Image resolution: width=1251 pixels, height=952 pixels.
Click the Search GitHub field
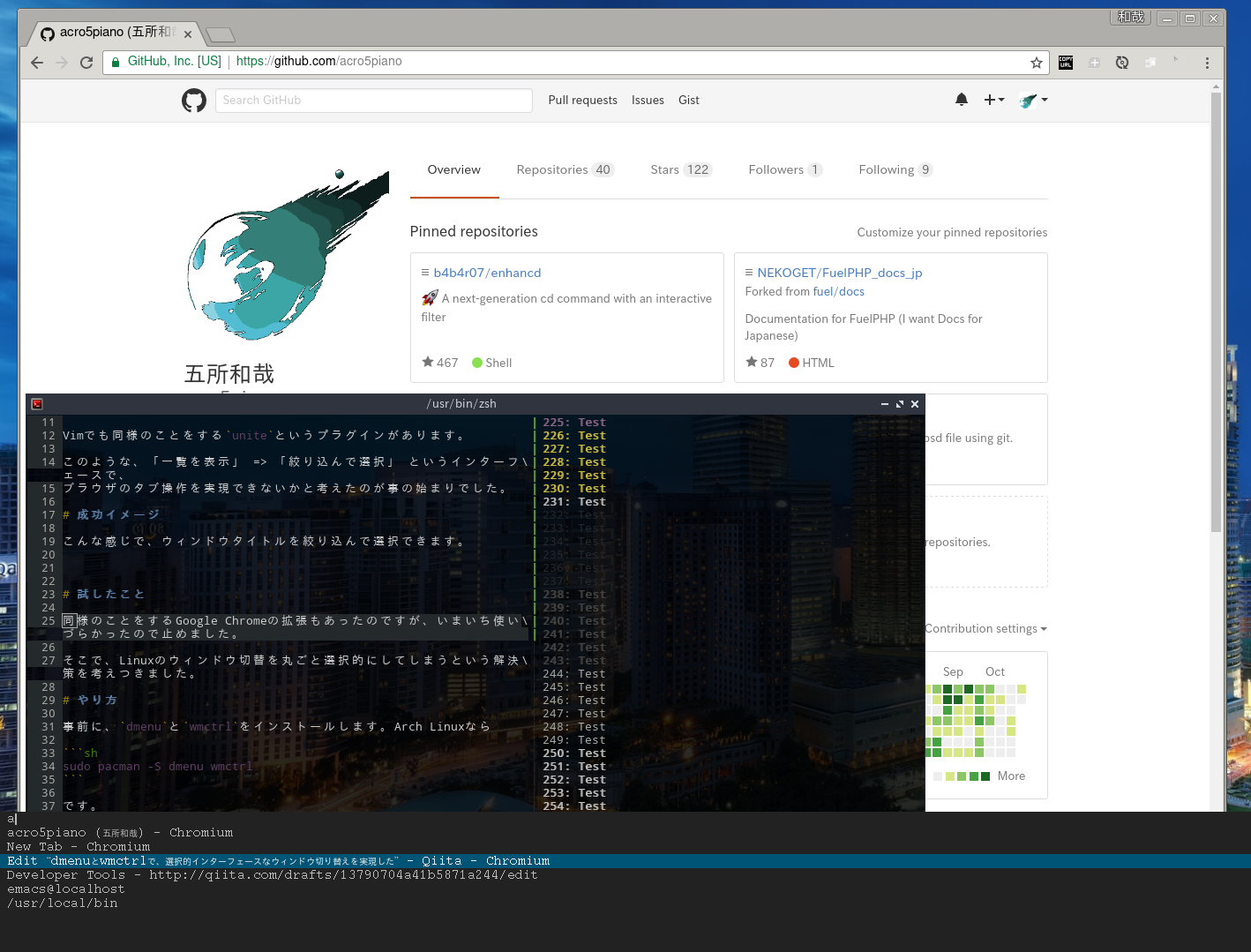(373, 100)
